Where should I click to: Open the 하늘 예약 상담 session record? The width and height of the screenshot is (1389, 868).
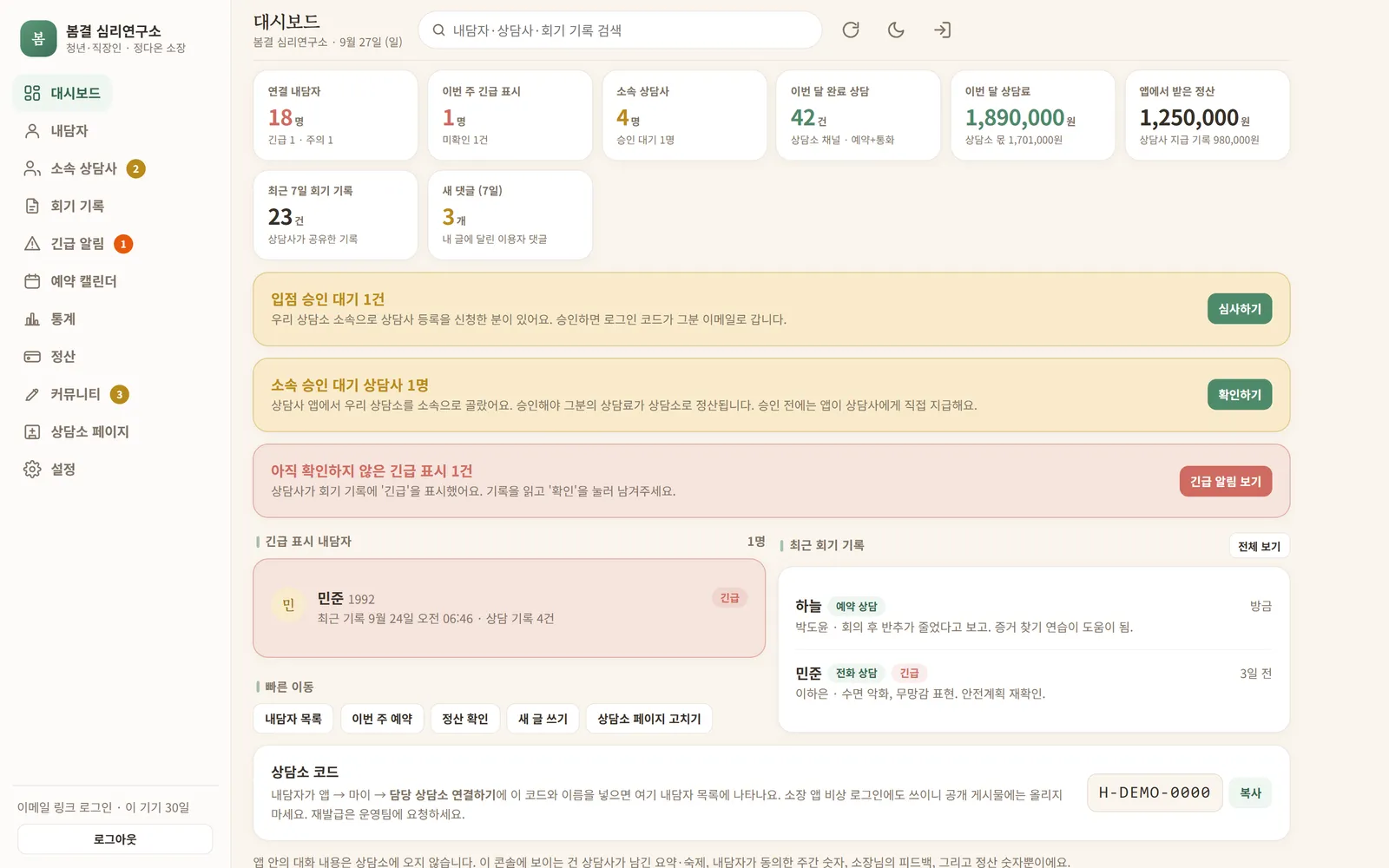coord(1033,616)
